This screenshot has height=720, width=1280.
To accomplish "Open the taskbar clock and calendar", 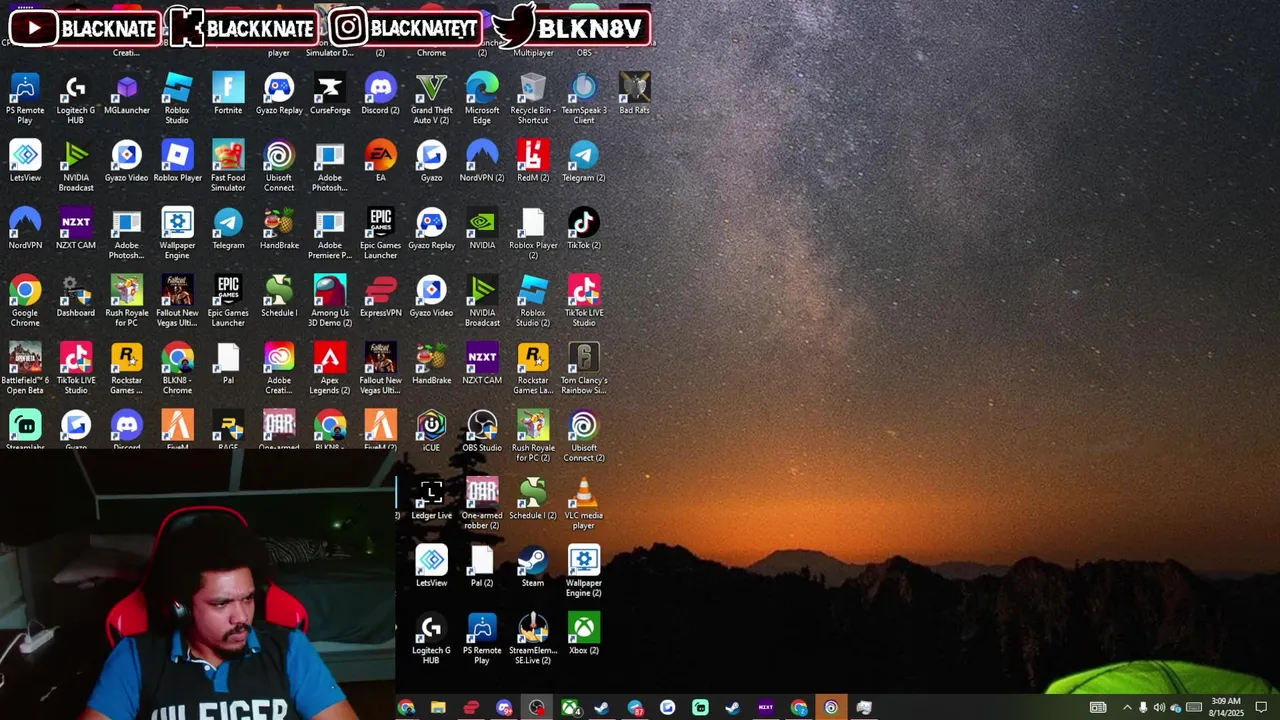I will [1226, 708].
